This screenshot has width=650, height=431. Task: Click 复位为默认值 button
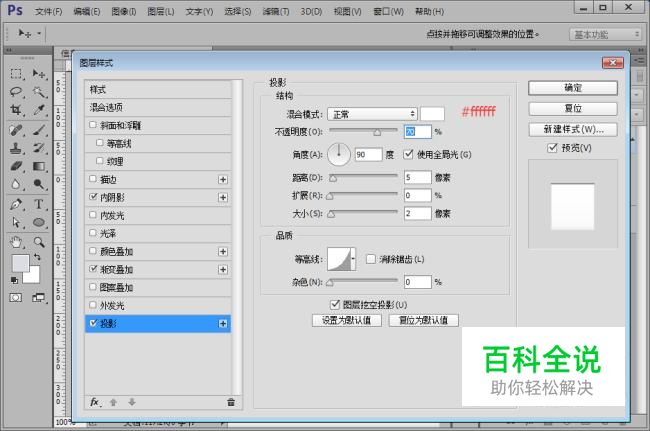(x=423, y=320)
